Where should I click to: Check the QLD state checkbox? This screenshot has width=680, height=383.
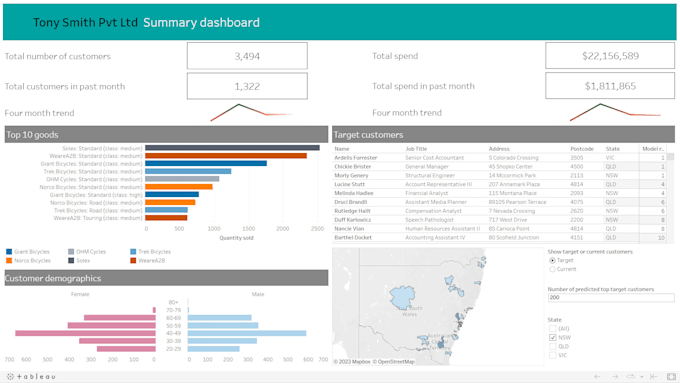tap(552, 347)
